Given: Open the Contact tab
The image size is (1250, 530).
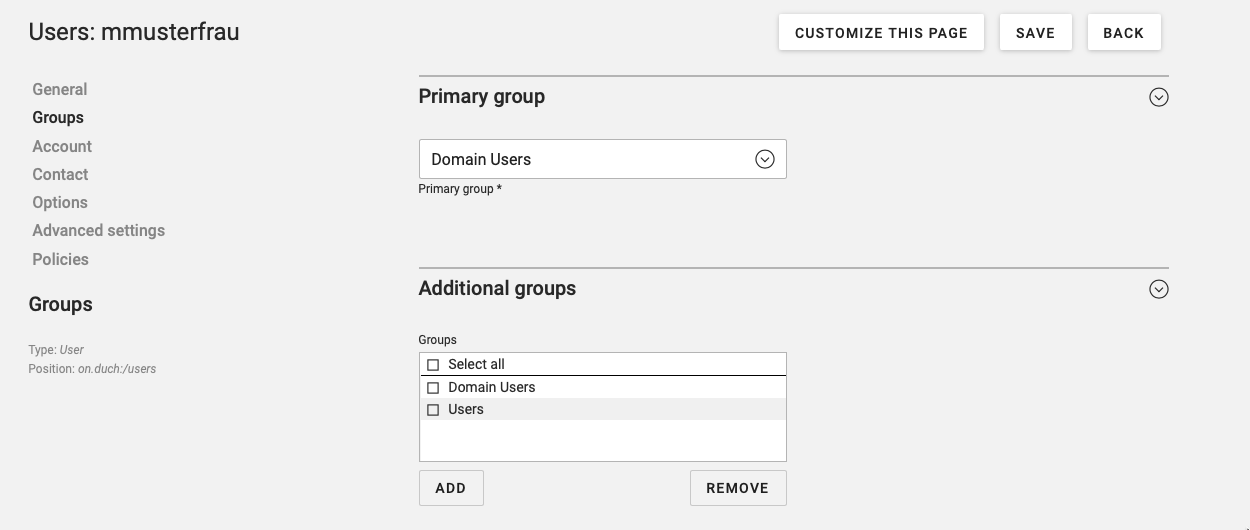Looking at the screenshot, I should tap(60, 174).
